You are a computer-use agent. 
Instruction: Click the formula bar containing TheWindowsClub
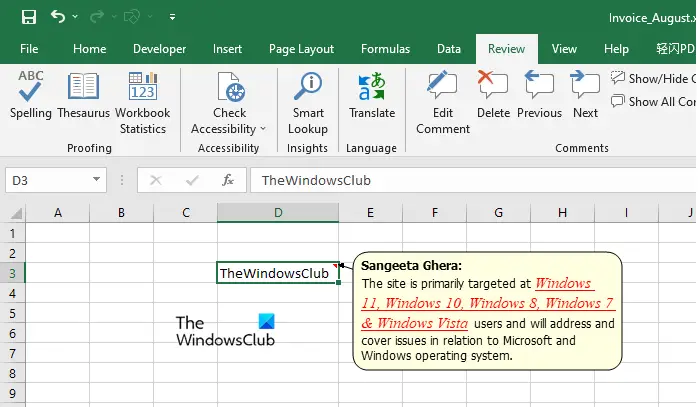[x=473, y=180]
